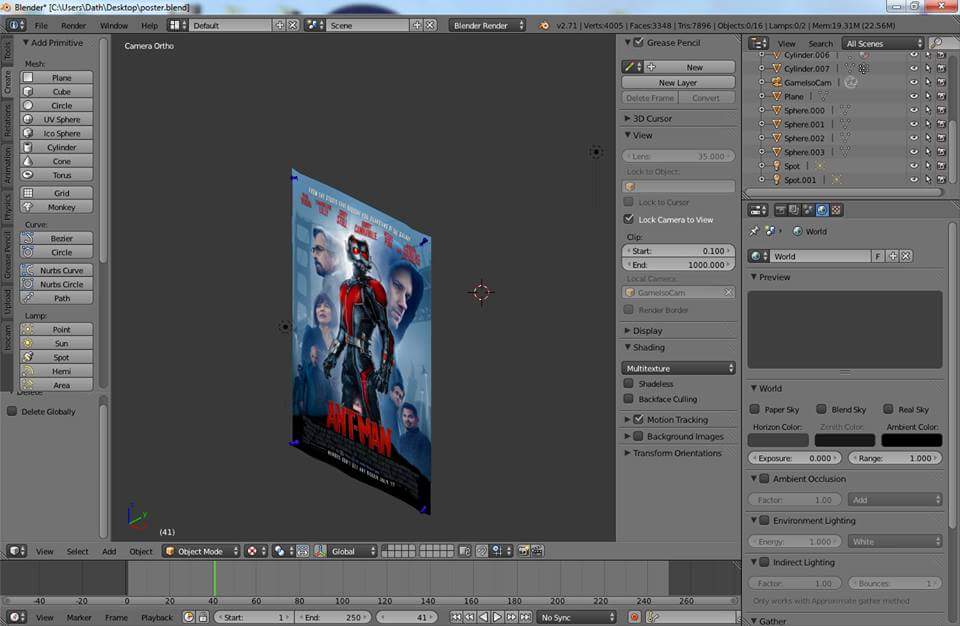The image size is (960, 626).
Task: Add a Monkey mesh primitive
Action: [56, 207]
